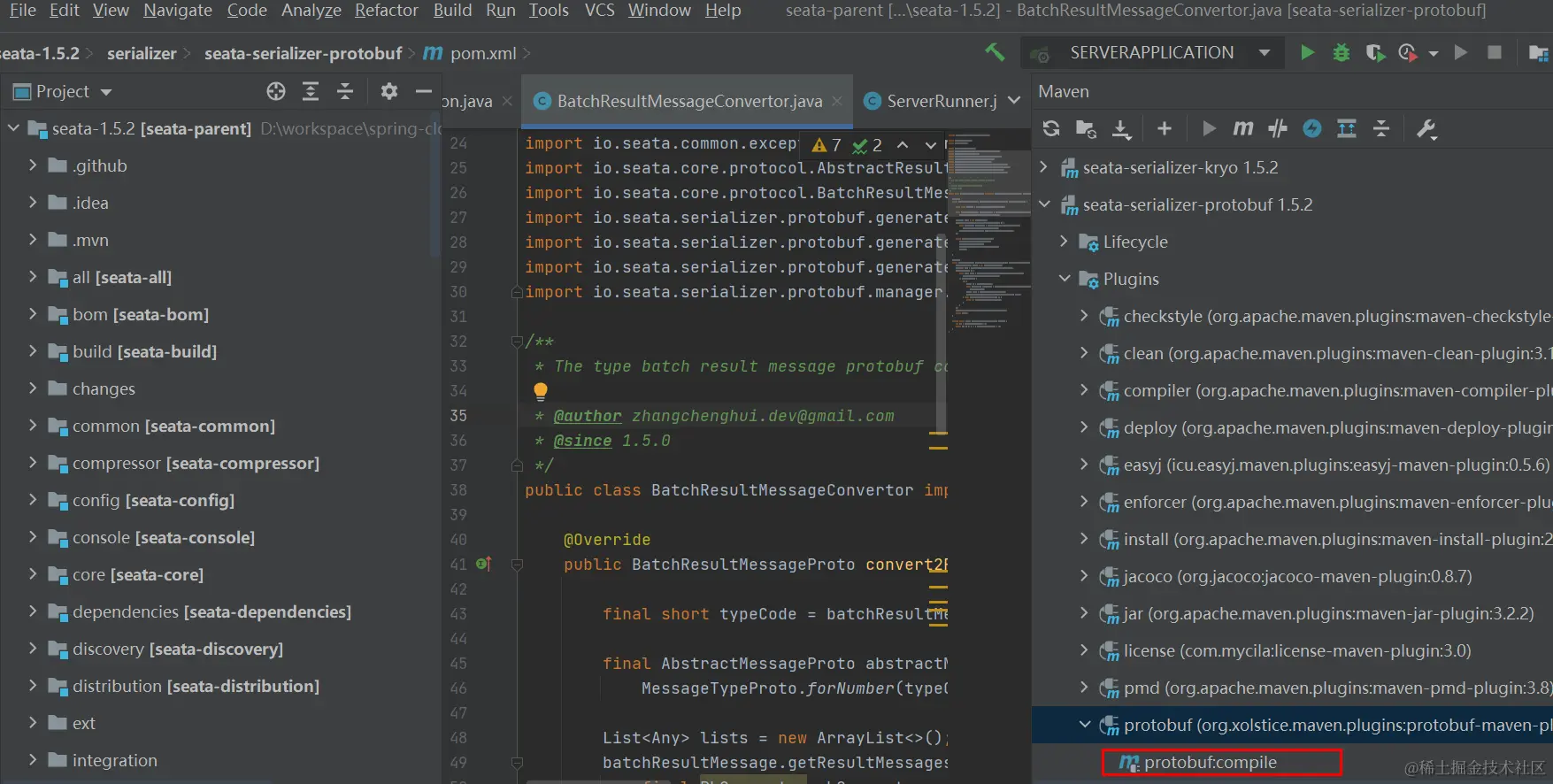Add Maven project with plus icon
This screenshot has width=1553, height=784.
[1165, 128]
